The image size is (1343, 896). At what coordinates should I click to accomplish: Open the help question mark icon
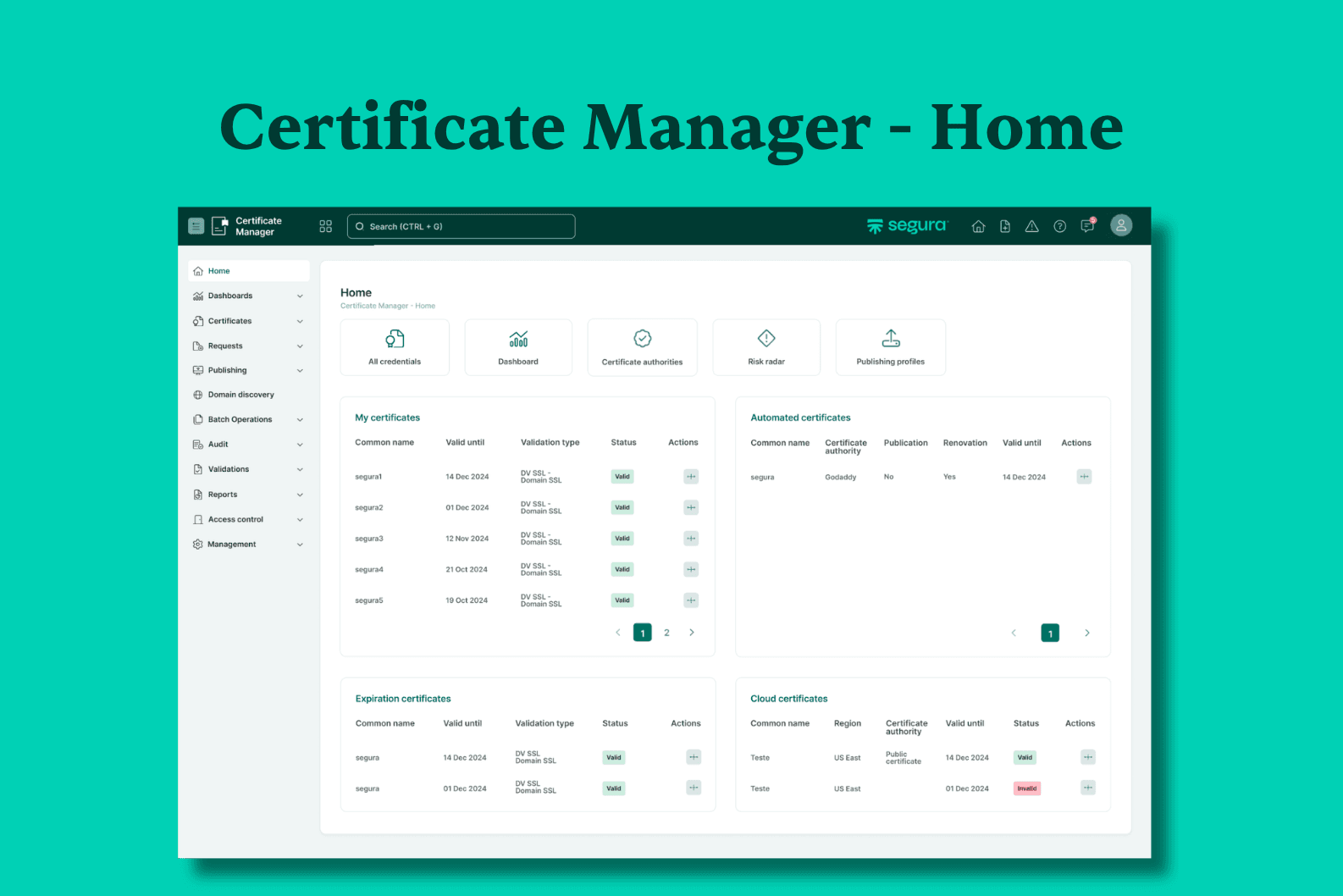point(1059,226)
